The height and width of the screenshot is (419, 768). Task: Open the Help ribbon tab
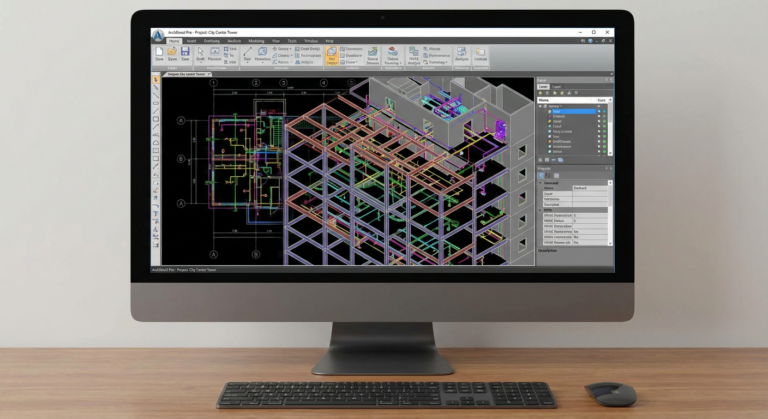[330, 41]
